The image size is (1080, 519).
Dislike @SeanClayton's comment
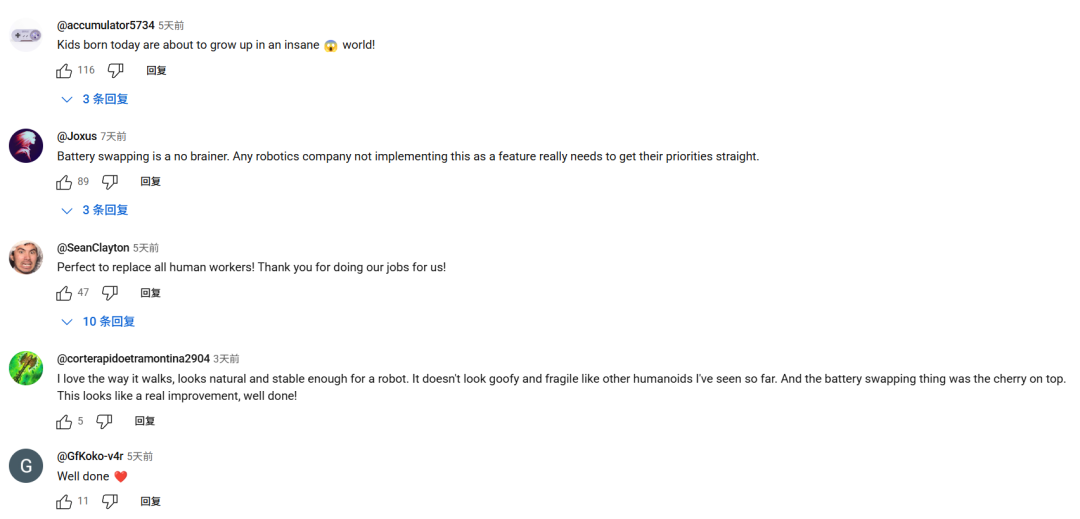[x=110, y=293]
